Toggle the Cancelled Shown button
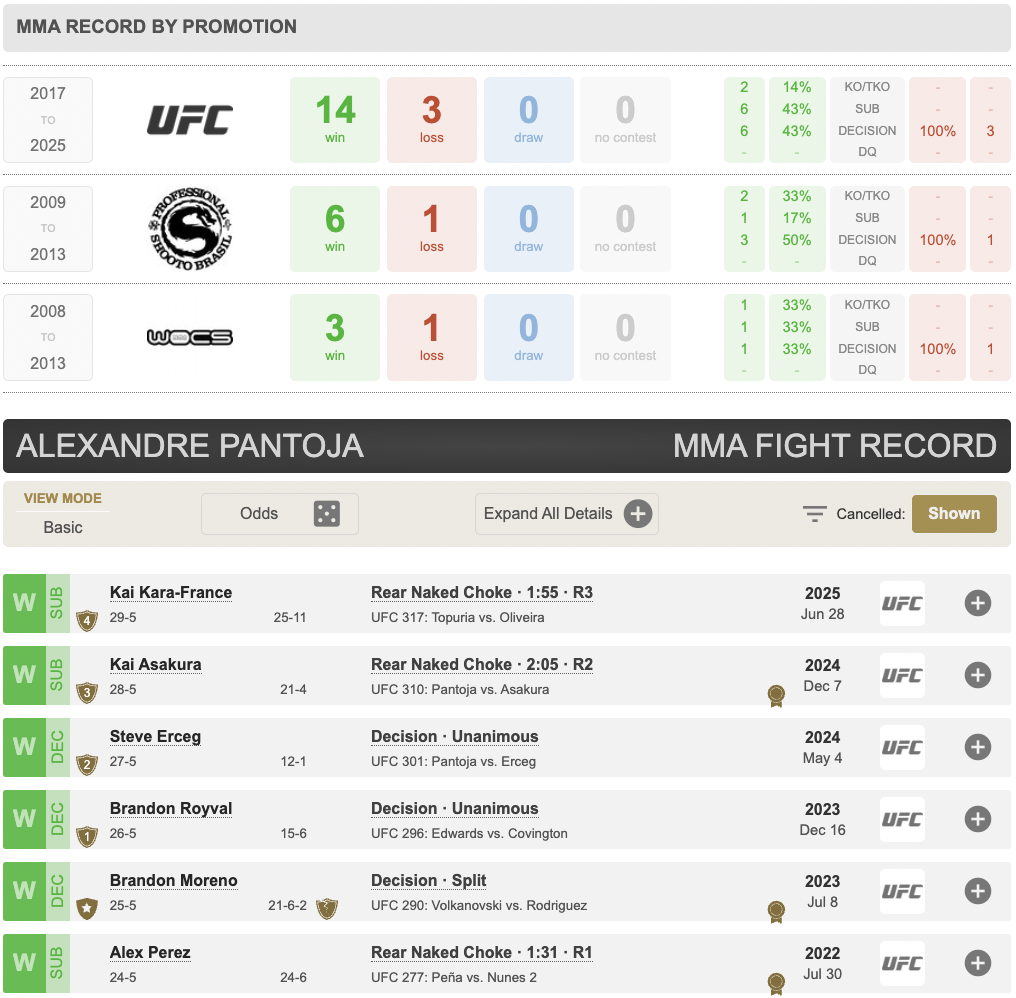 point(954,514)
